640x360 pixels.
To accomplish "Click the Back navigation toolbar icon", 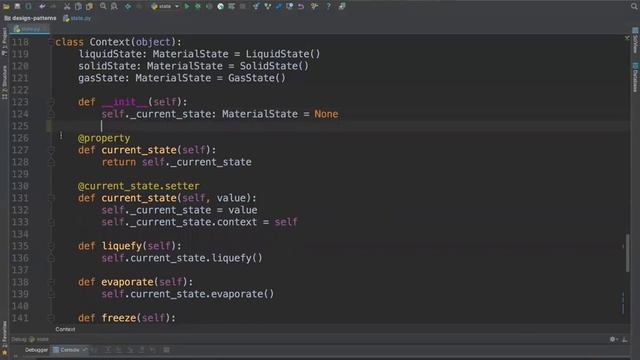I will 128,6.
